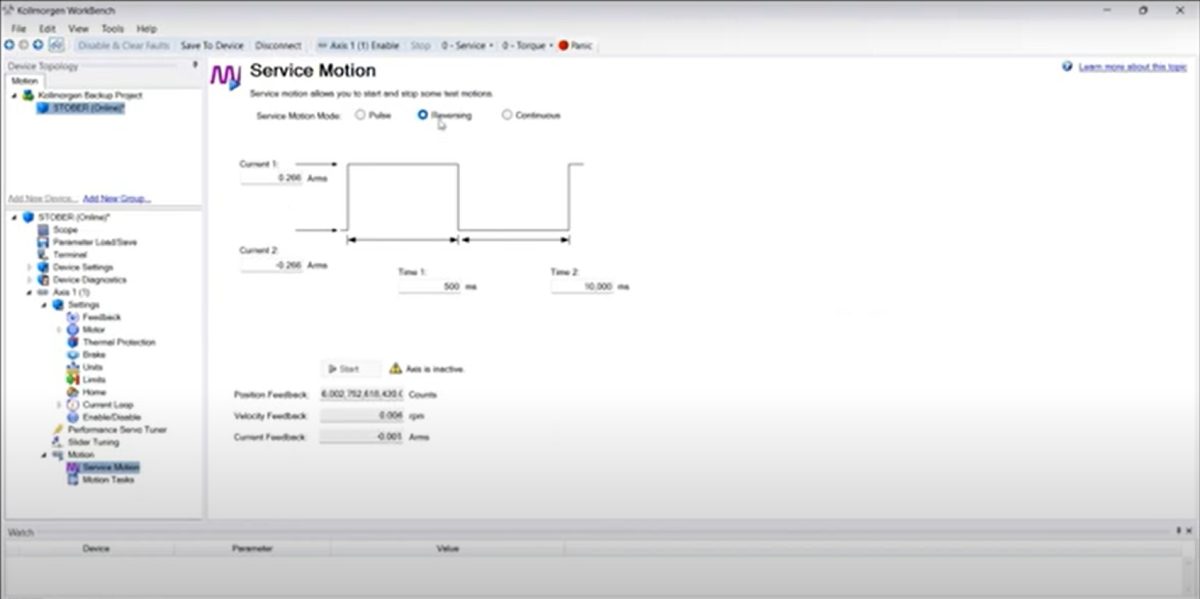Screen dimensions: 1200x599
Task: Click the Brake settings icon
Action: [x=73, y=355]
